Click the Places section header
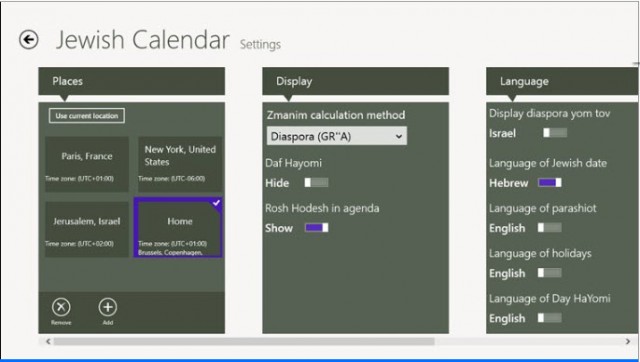Screen dimensions: 640x362 coord(131,81)
